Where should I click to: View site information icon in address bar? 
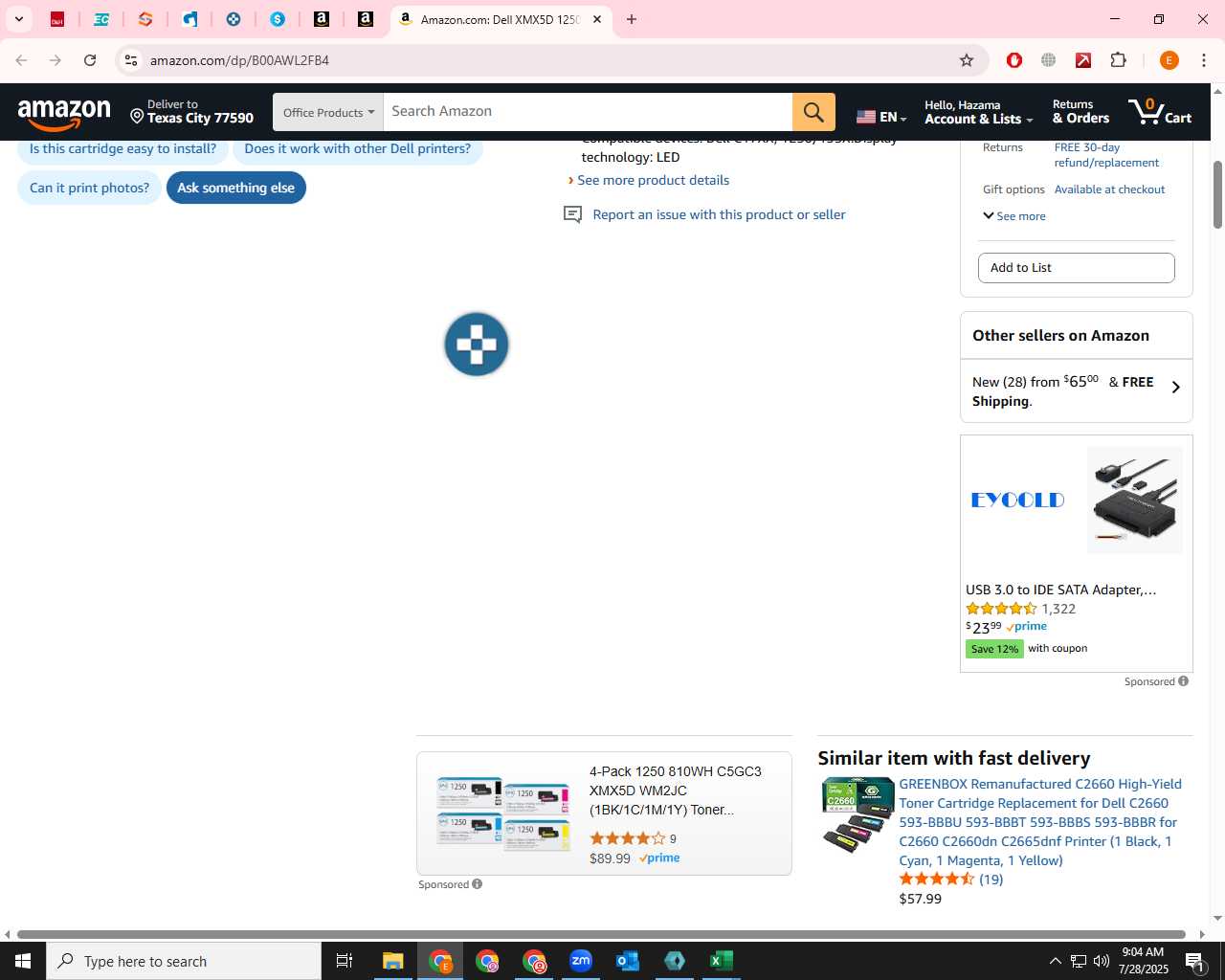[x=131, y=60]
